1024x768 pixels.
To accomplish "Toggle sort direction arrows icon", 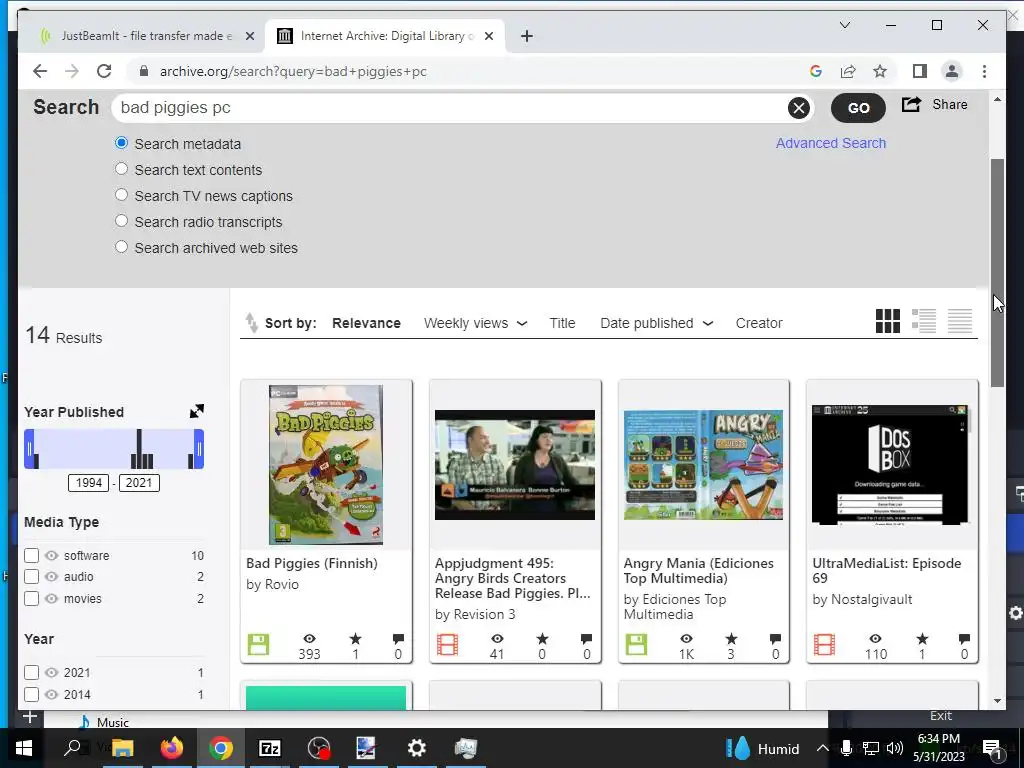I will pos(251,323).
